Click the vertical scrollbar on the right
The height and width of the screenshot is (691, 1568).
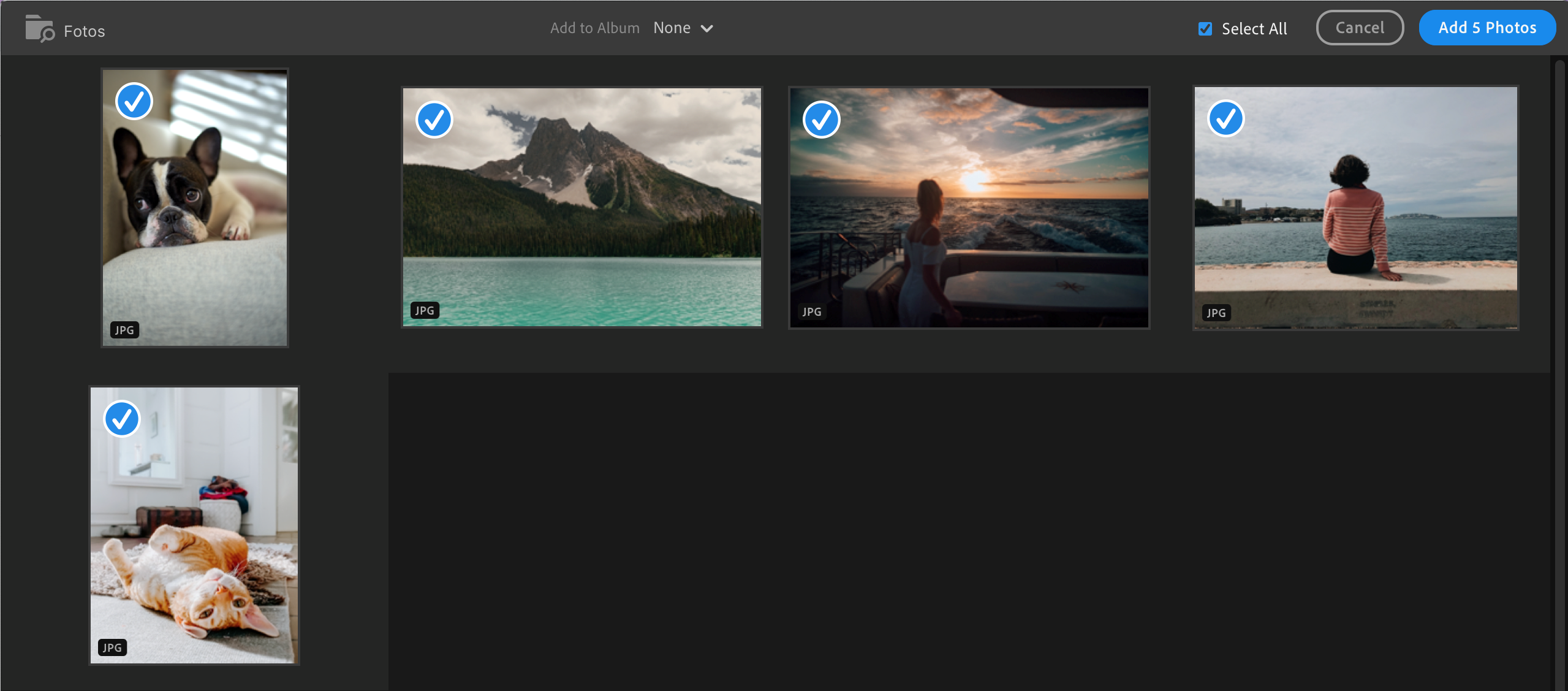(x=1559, y=368)
